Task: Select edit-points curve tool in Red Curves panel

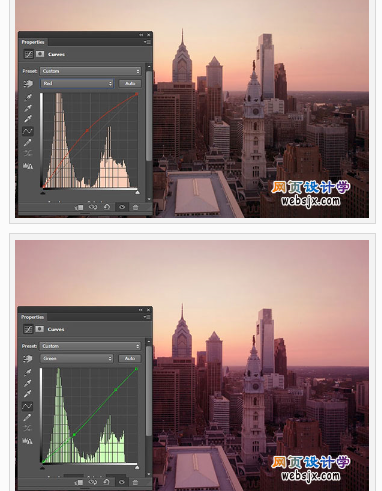Action: tap(28, 131)
